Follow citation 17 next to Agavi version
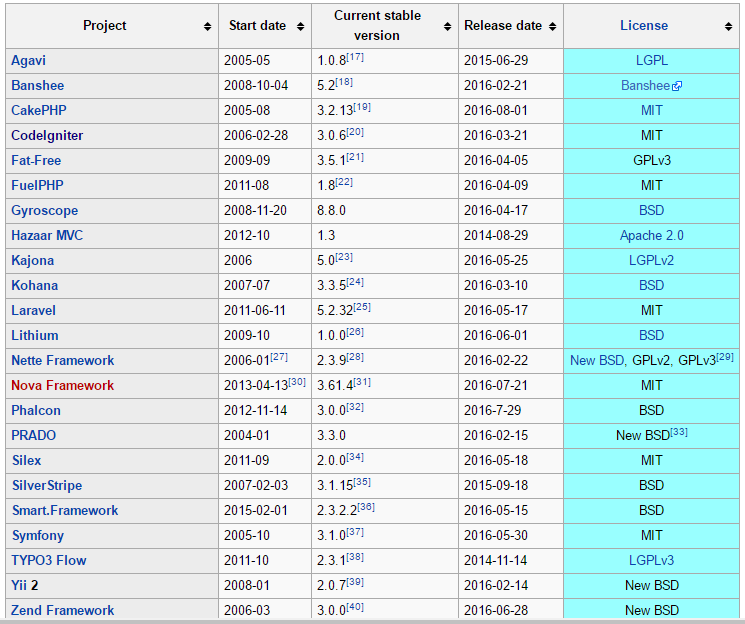This screenshot has height=624, width=745. click(x=355, y=57)
